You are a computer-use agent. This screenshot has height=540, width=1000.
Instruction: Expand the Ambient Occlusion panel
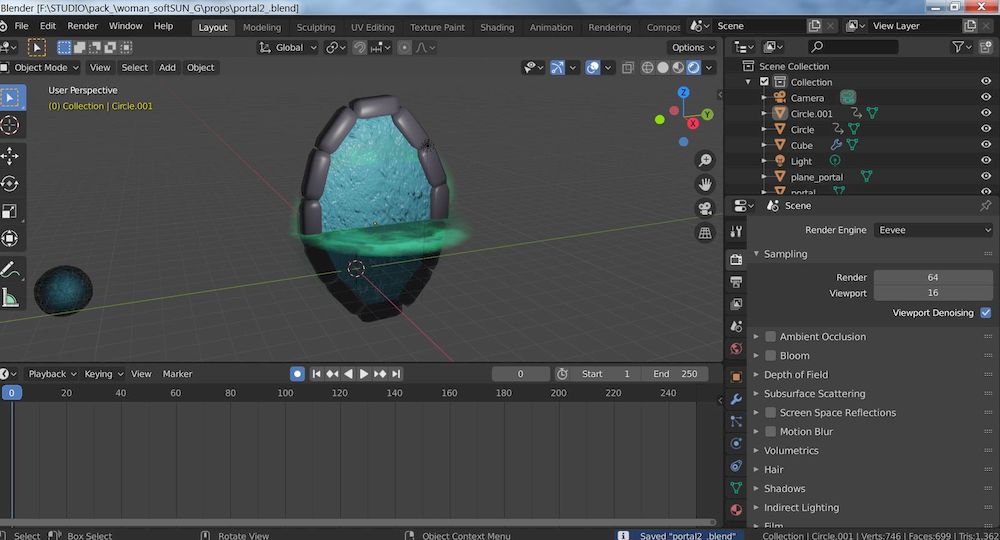pos(757,337)
